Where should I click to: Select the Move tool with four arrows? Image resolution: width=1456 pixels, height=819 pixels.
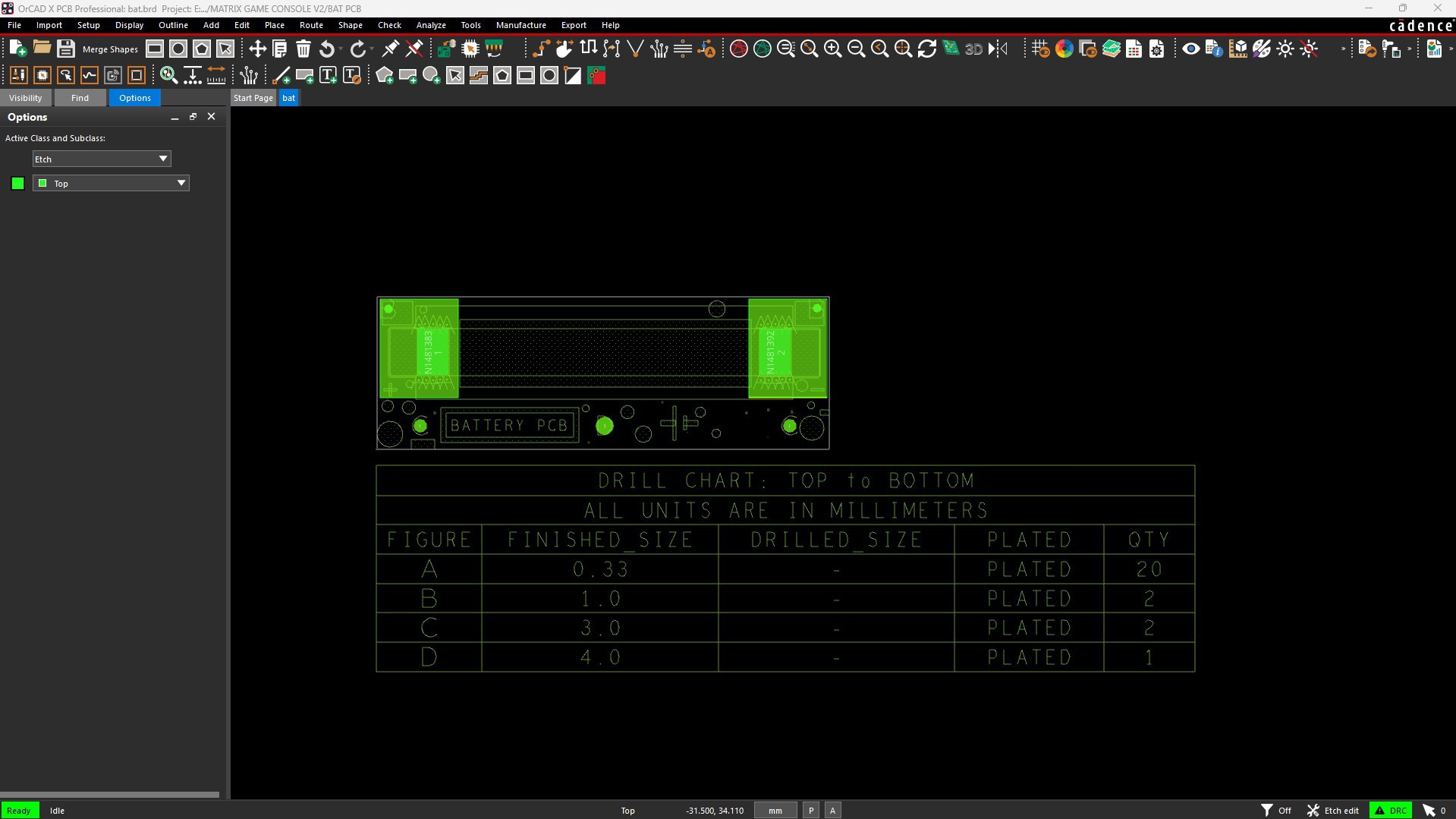[257, 49]
